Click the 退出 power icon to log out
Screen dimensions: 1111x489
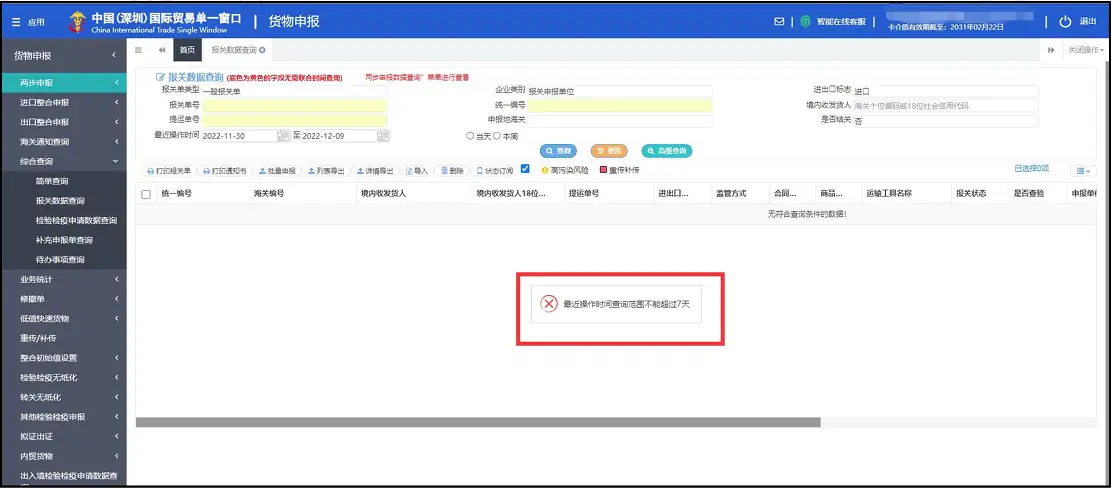pyautogui.click(x=1066, y=22)
